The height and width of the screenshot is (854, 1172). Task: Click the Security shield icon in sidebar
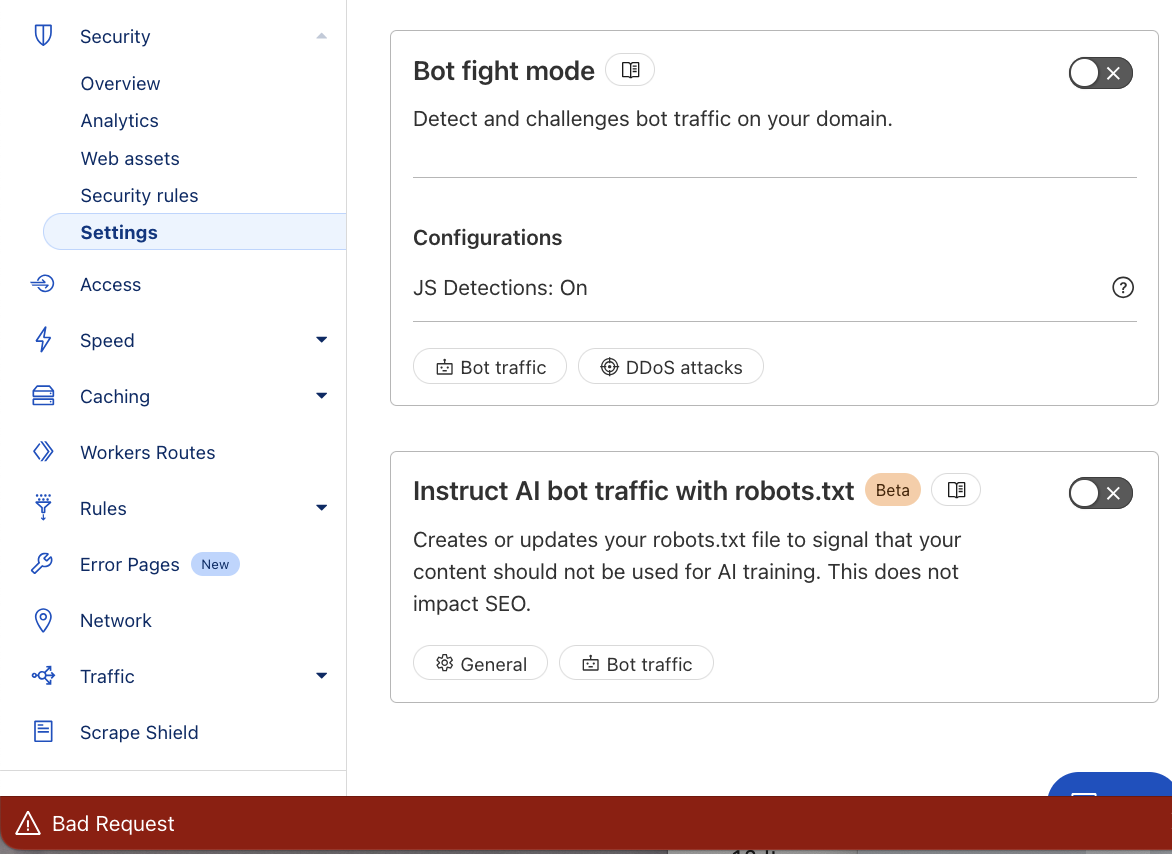point(43,35)
